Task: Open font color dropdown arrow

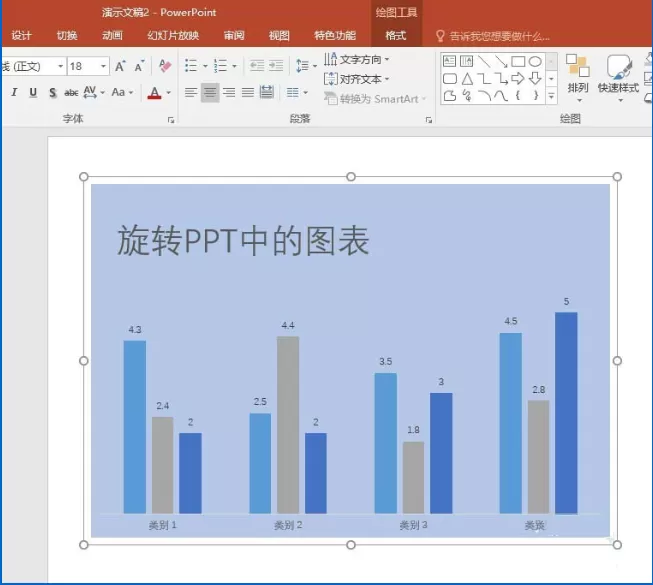Action: pos(169,92)
